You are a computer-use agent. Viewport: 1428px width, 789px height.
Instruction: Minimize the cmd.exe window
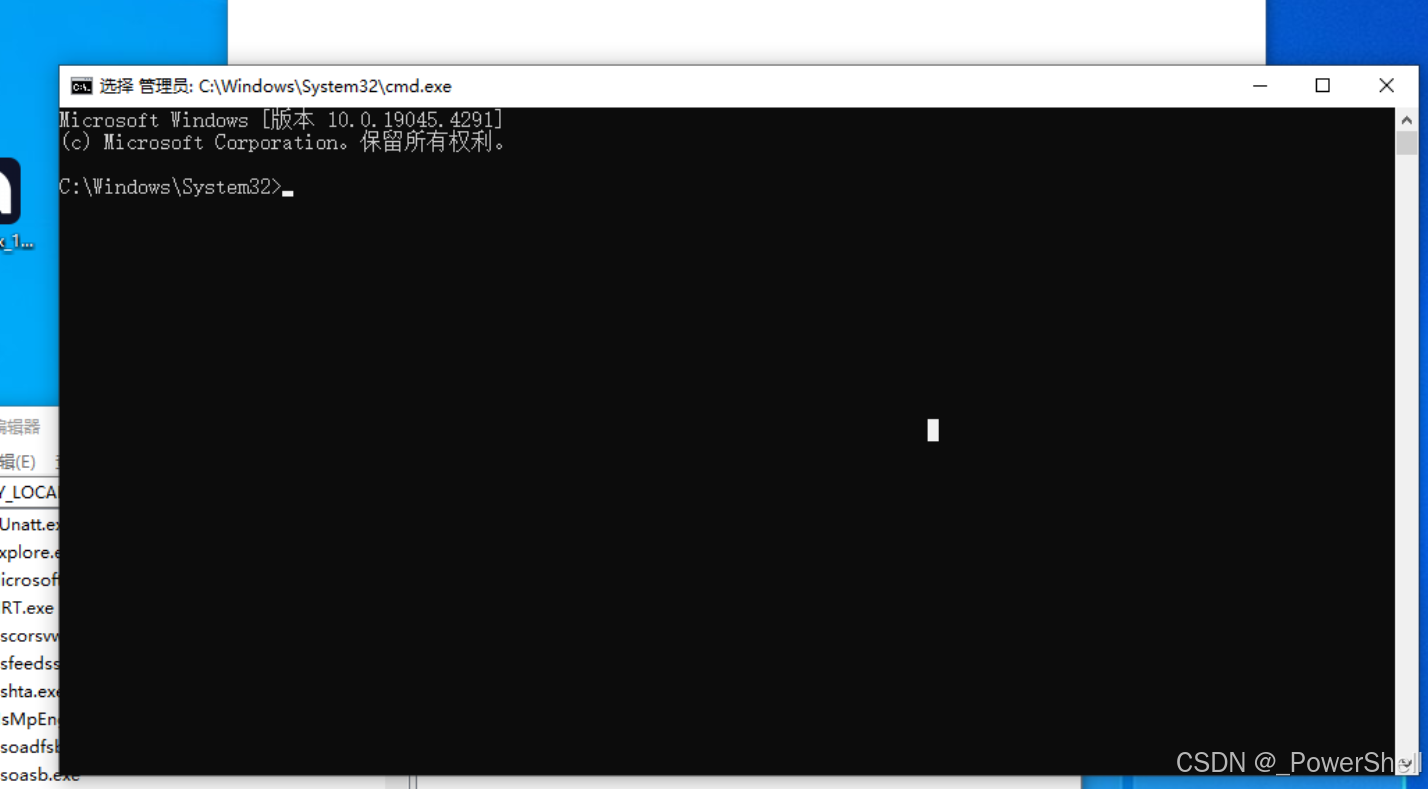[1260, 86]
